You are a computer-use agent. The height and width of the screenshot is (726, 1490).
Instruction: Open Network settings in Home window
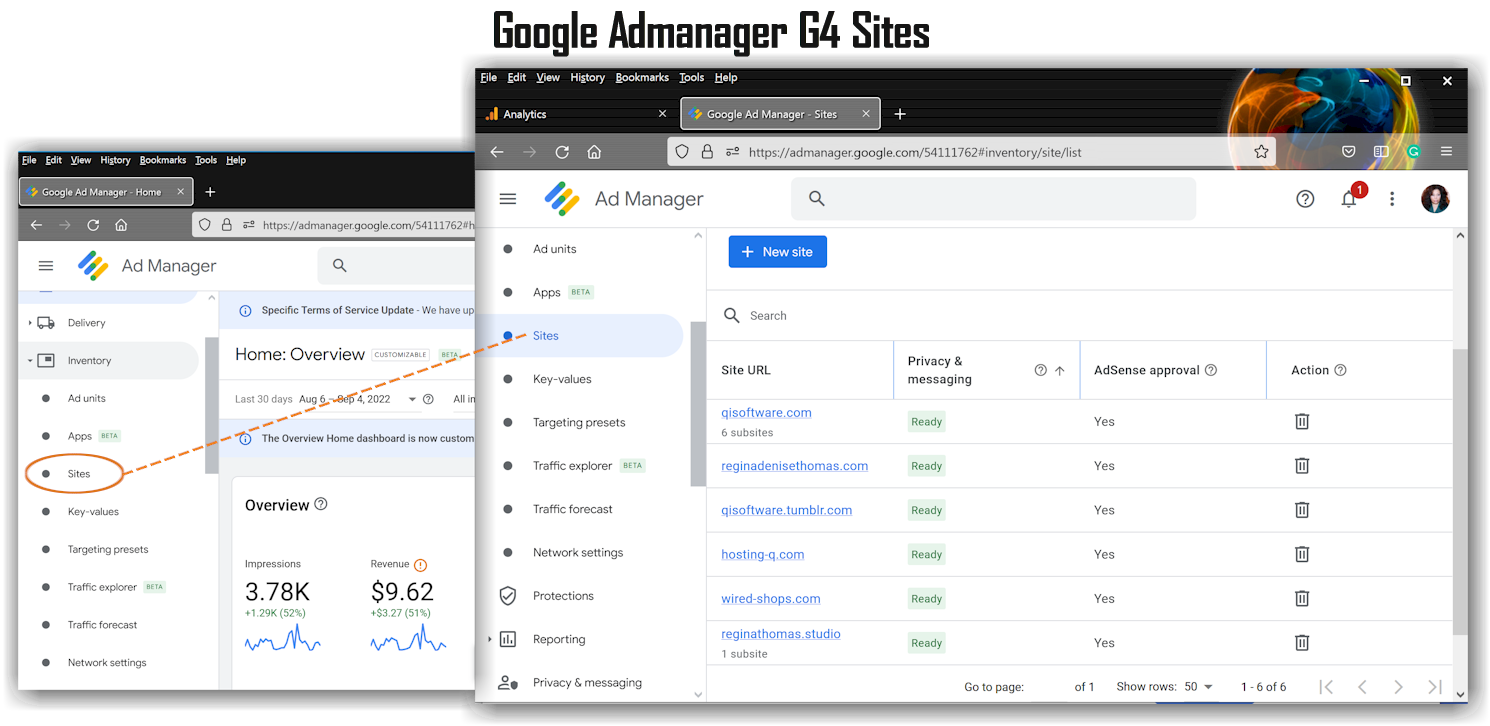[107, 663]
